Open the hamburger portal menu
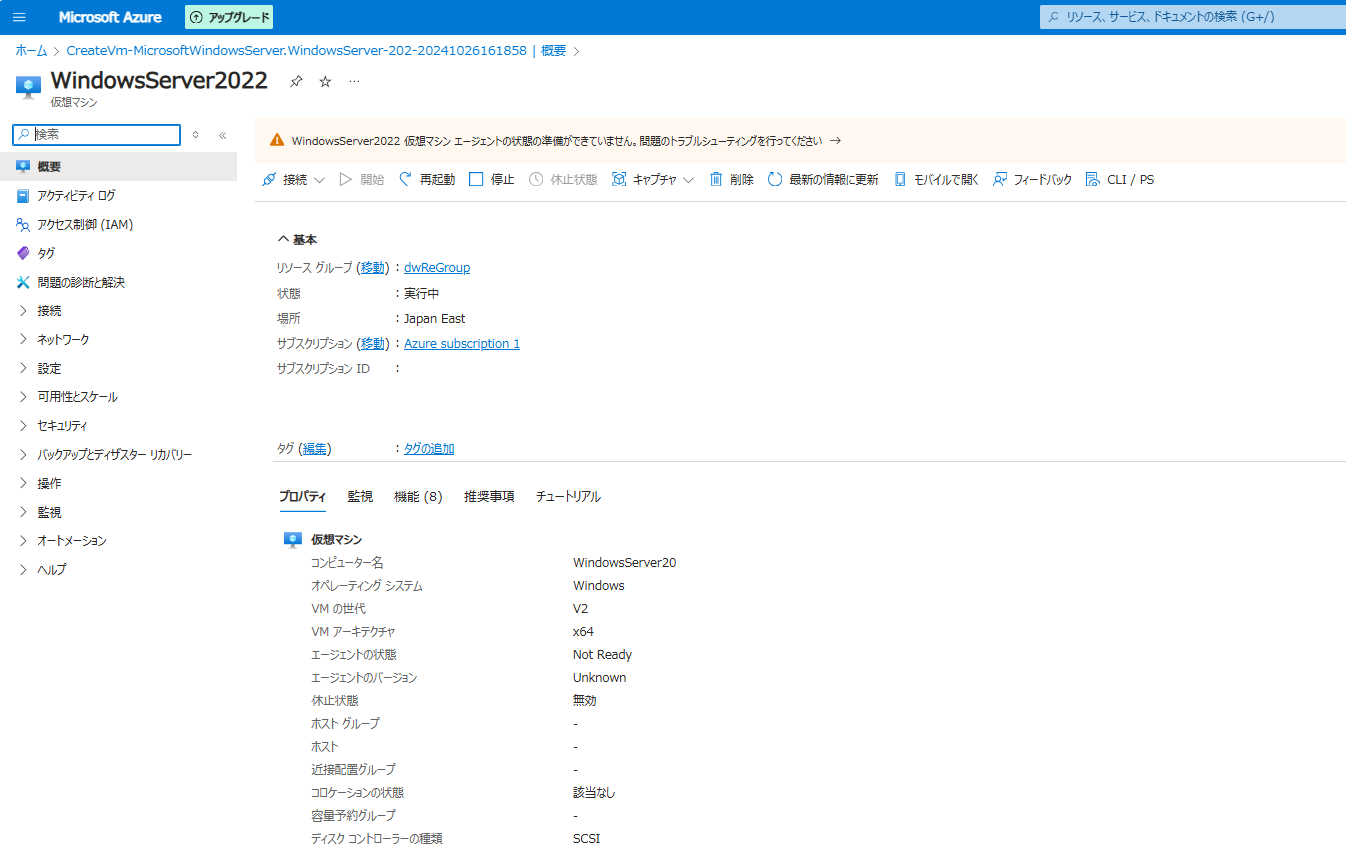The height and width of the screenshot is (866, 1346). [19, 17]
